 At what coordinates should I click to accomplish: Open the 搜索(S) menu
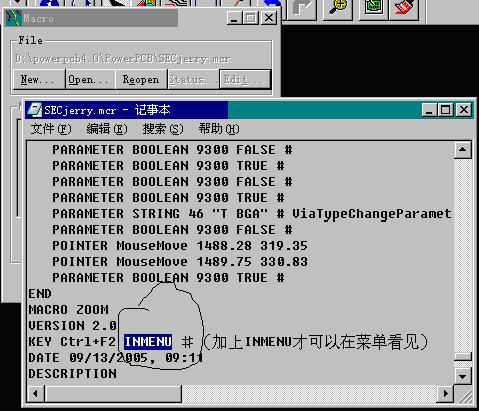pos(163,129)
